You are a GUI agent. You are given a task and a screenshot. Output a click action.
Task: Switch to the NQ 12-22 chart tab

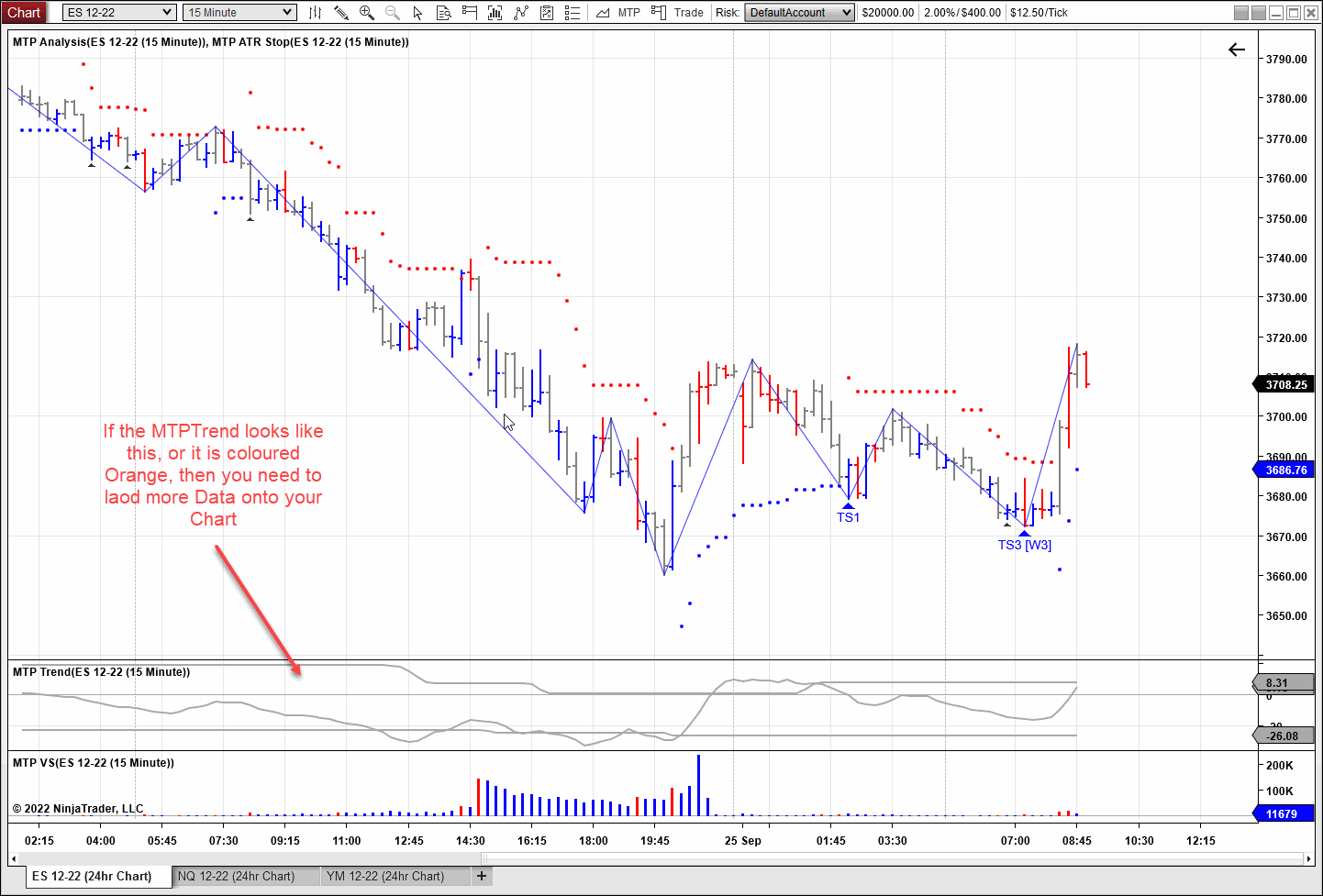(x=237, y=876)
